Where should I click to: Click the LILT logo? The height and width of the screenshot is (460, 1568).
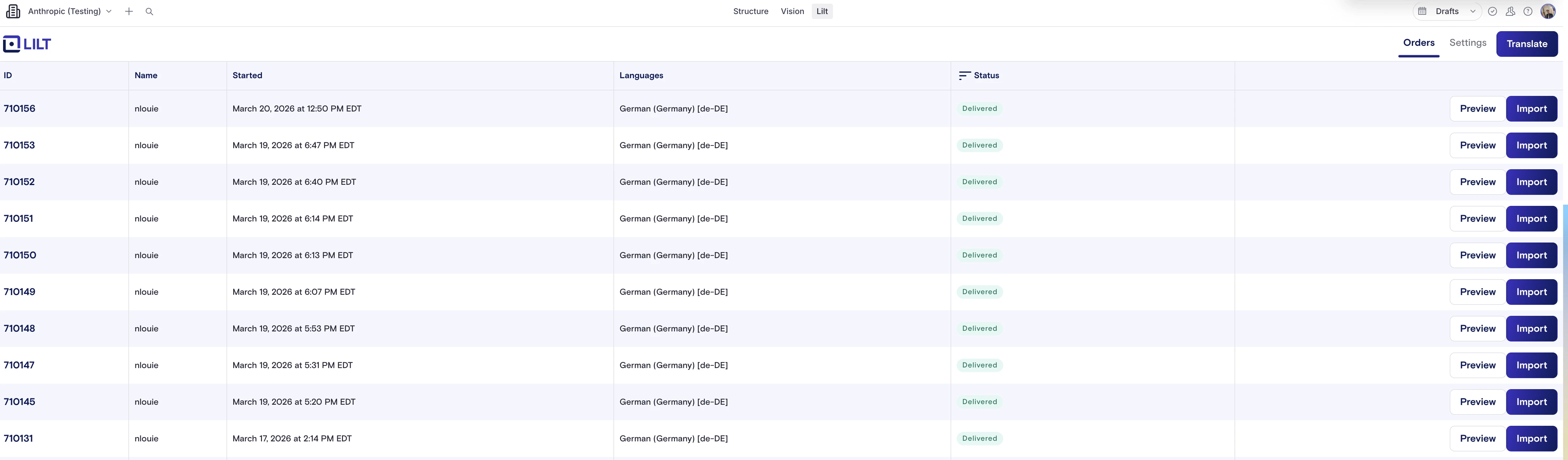click(x=28, y=44)
